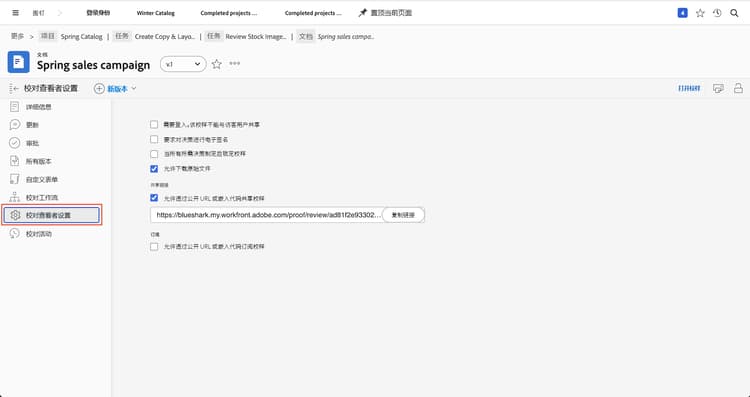
Task: Click the Spring sales campaign title
Action: 93,65
